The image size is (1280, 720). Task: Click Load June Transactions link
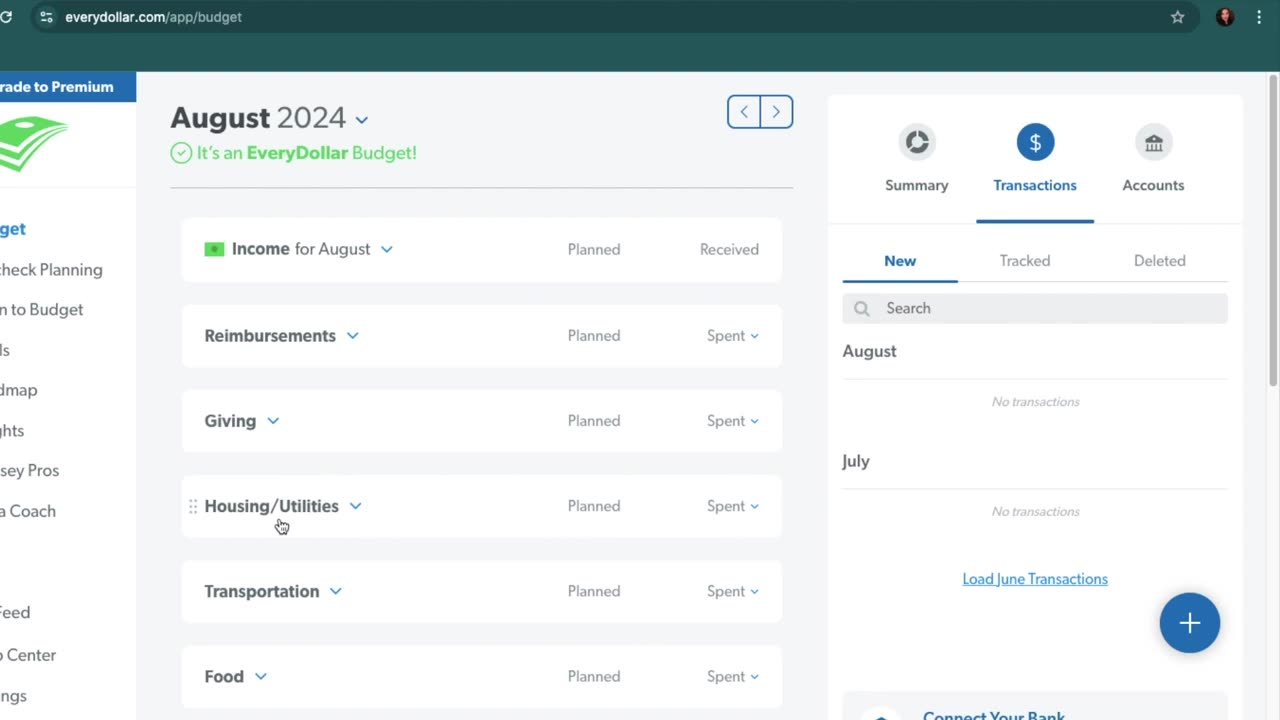(x=1035, y=579)
